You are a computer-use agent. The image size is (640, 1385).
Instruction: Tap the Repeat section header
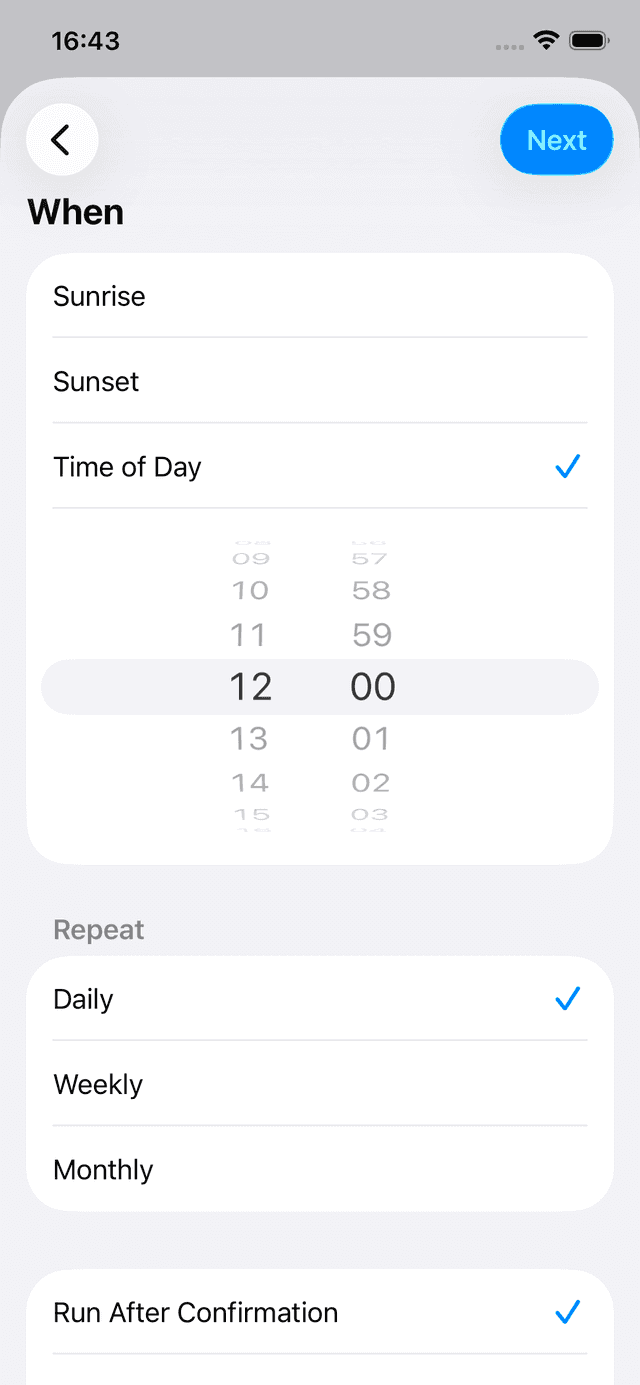point(98,930)
